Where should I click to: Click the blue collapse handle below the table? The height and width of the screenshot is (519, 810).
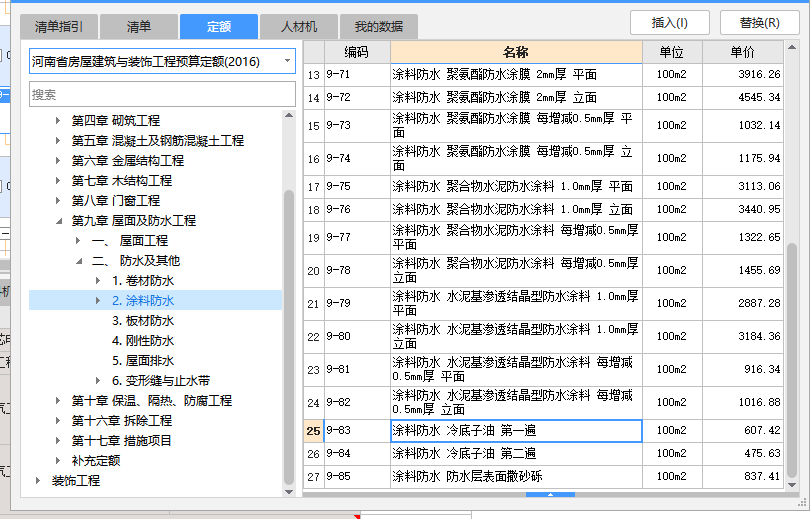pos(550,495)
